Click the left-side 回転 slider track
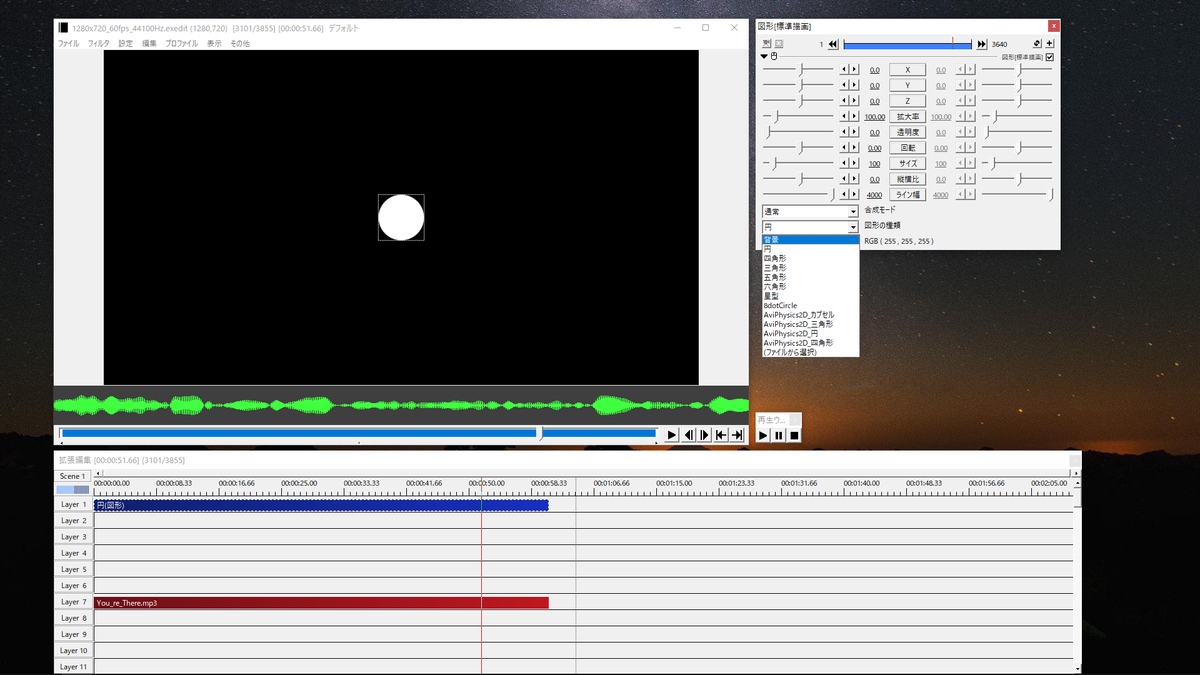Image resolution: width=1200 pixels, height=675 pixels. pos(798,148)
